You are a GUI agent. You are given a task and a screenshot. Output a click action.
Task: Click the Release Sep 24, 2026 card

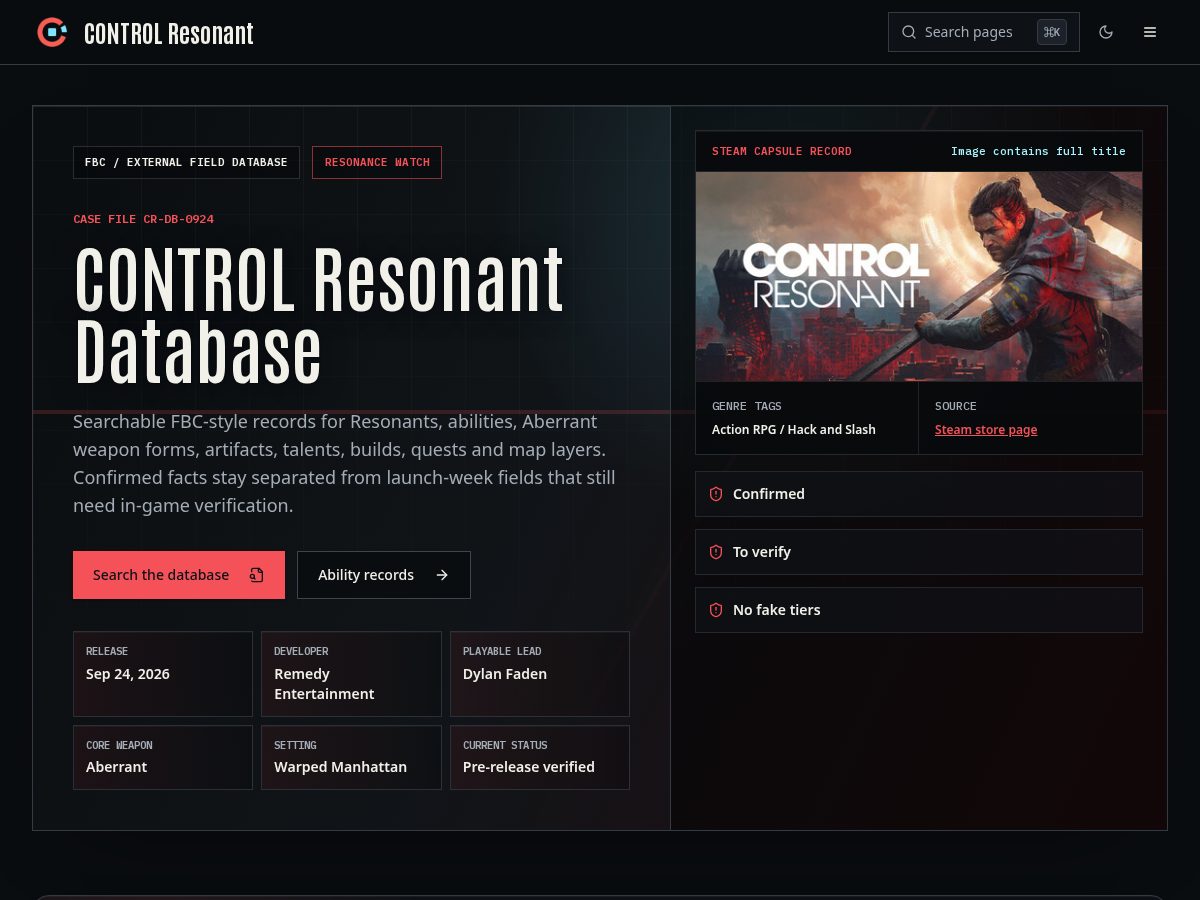(x=163, y=674)
